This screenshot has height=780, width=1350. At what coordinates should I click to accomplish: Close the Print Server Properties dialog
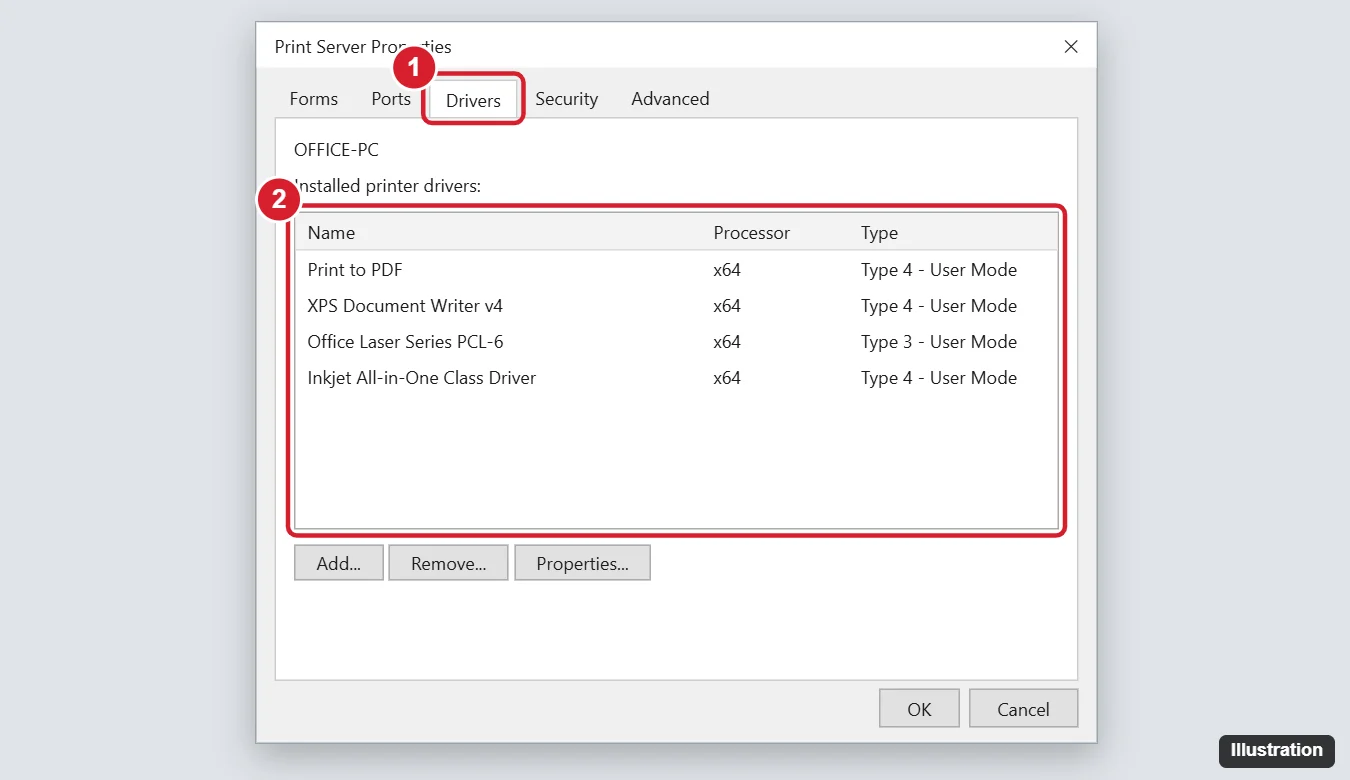1071,47
